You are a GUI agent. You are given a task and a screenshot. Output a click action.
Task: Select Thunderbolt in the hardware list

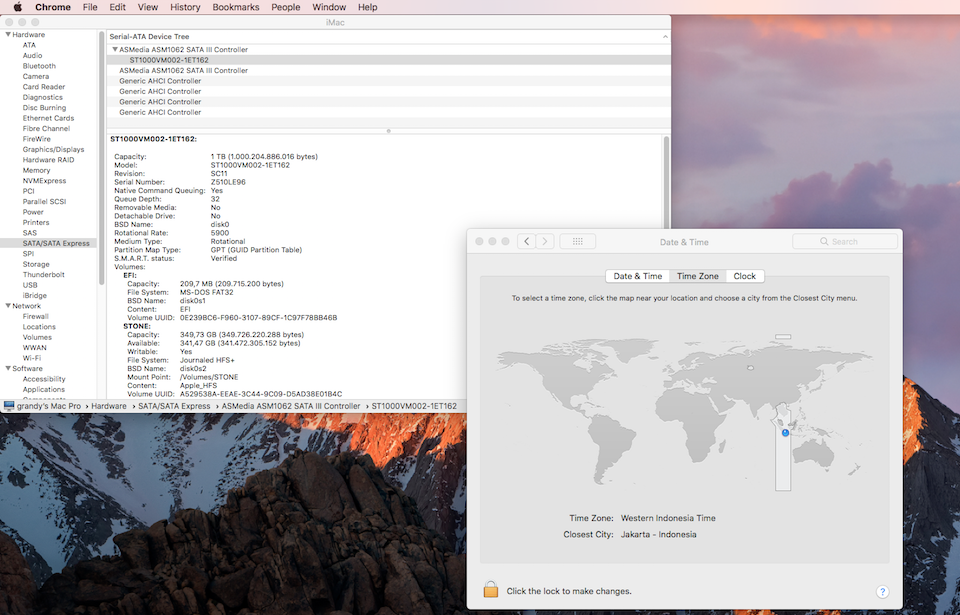pyautogui.click(x=43, y=275)
